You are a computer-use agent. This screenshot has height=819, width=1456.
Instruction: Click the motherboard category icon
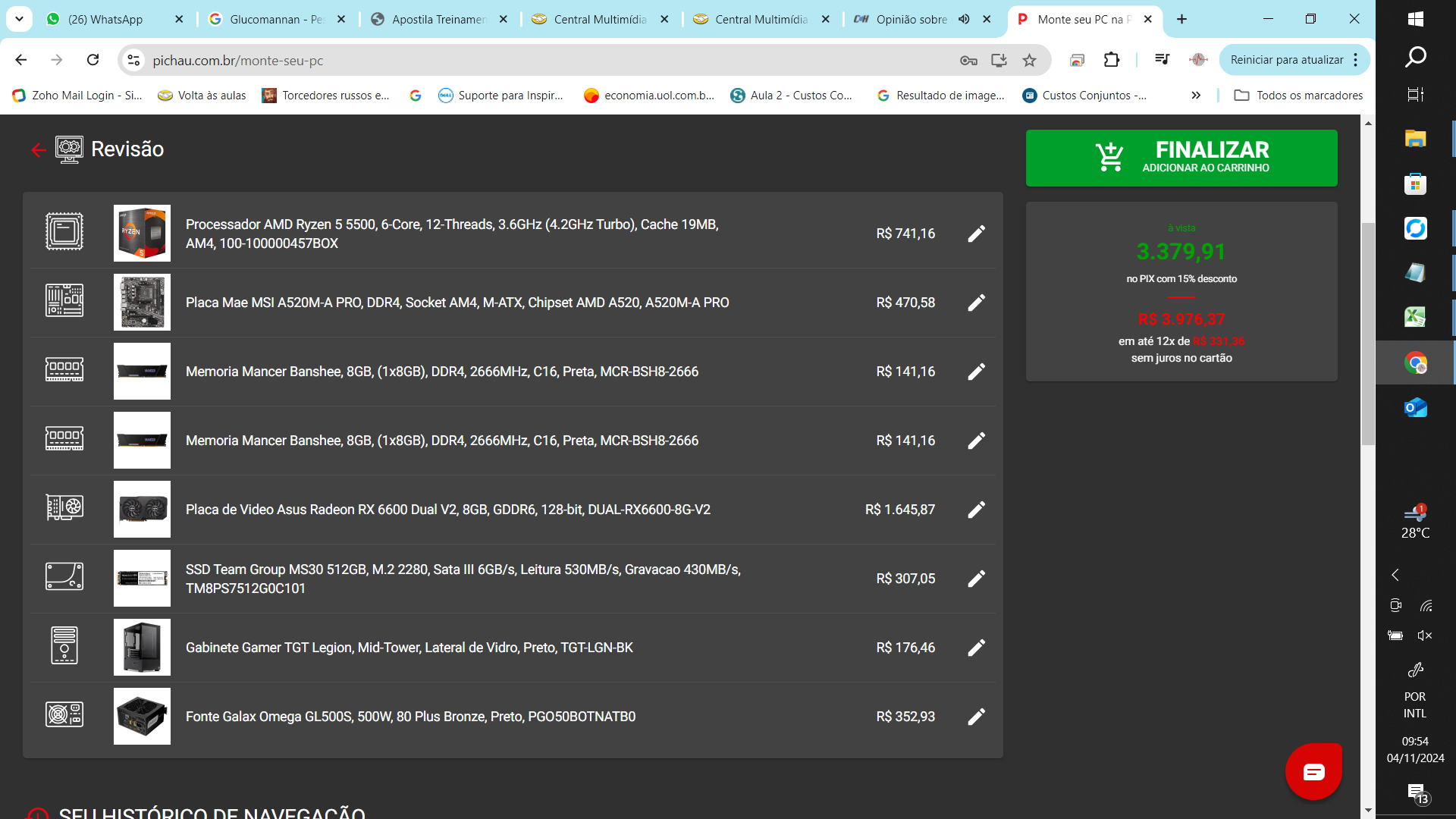pos(64,301)
